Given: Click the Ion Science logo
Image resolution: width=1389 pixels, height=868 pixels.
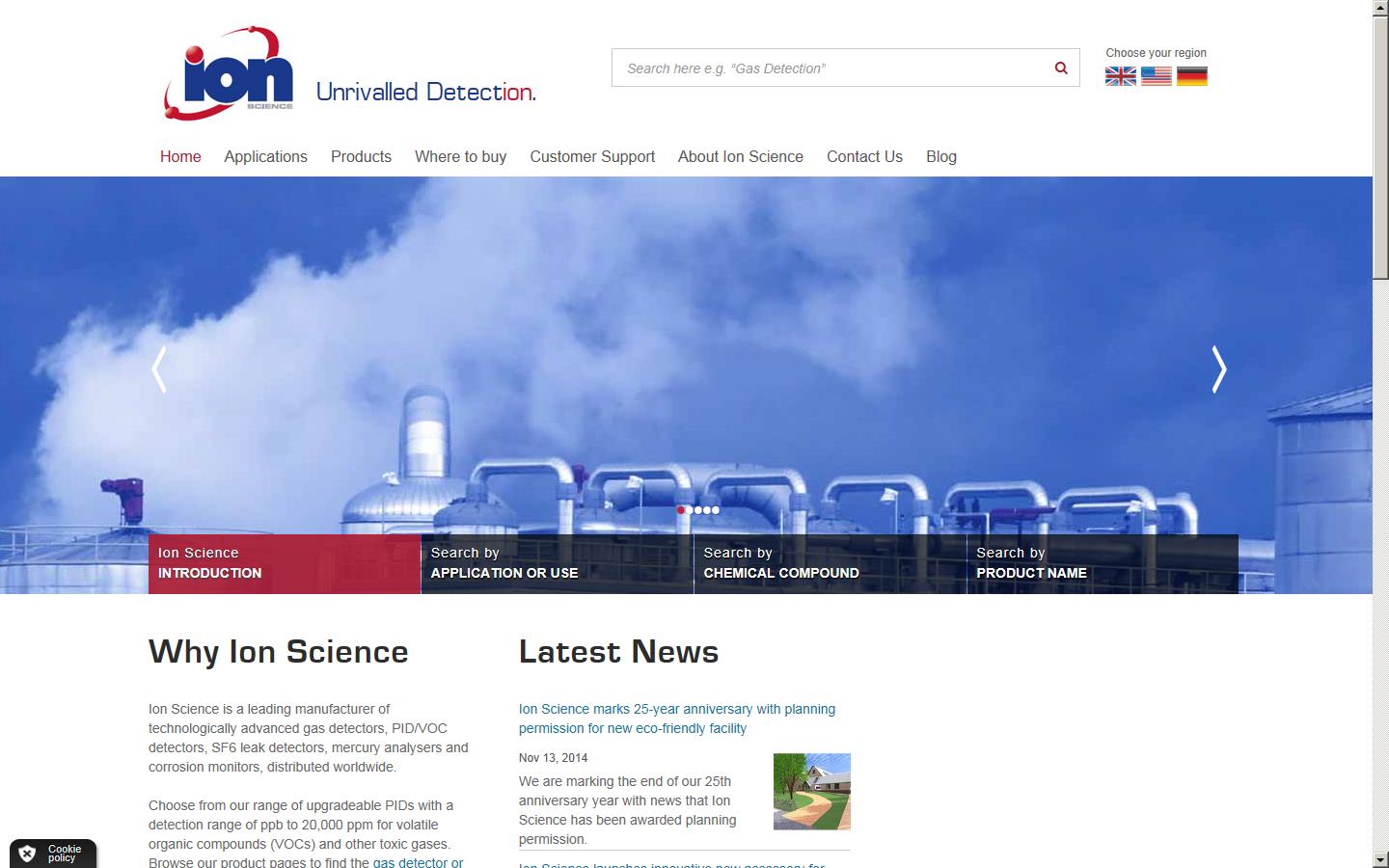Looking at the screenshot, I should 230,74.
